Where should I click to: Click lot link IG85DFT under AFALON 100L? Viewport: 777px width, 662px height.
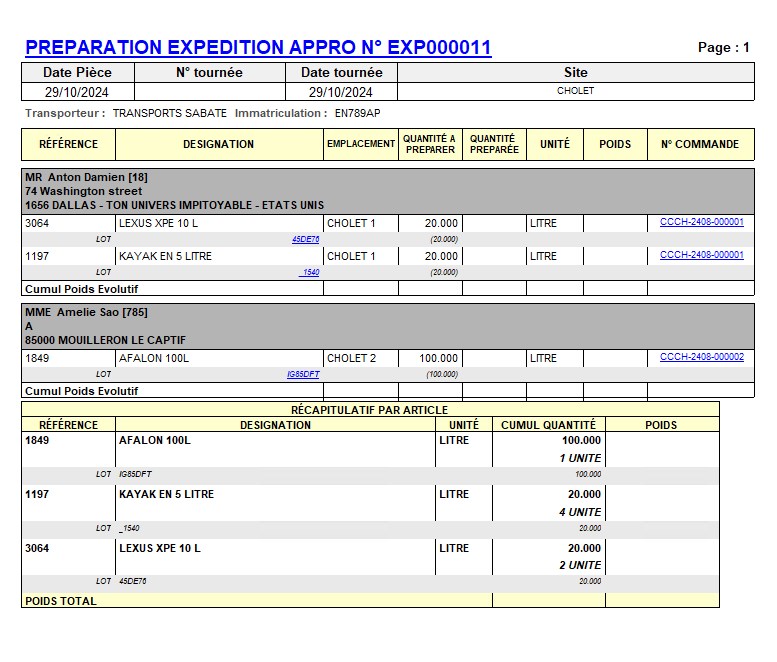[x=303, y=374]
